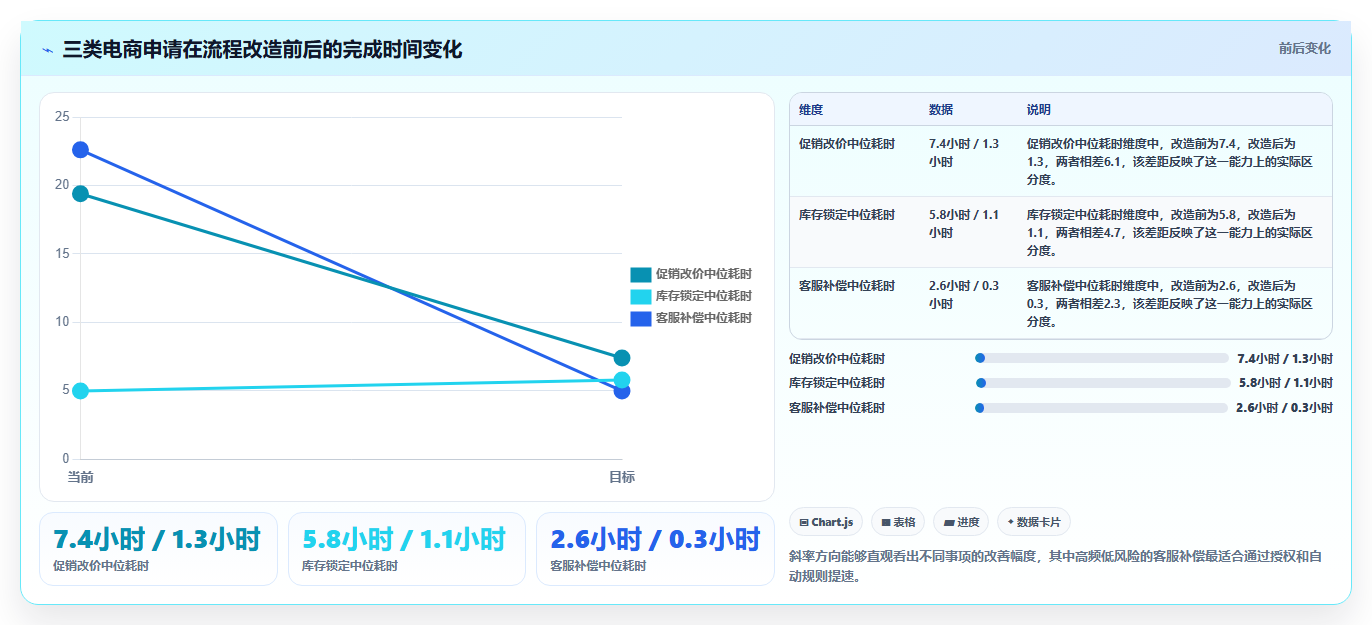Click the 数据卡片 tag
The width and height of the screenshot is (1372, 625).
(x=1034, y=522)
